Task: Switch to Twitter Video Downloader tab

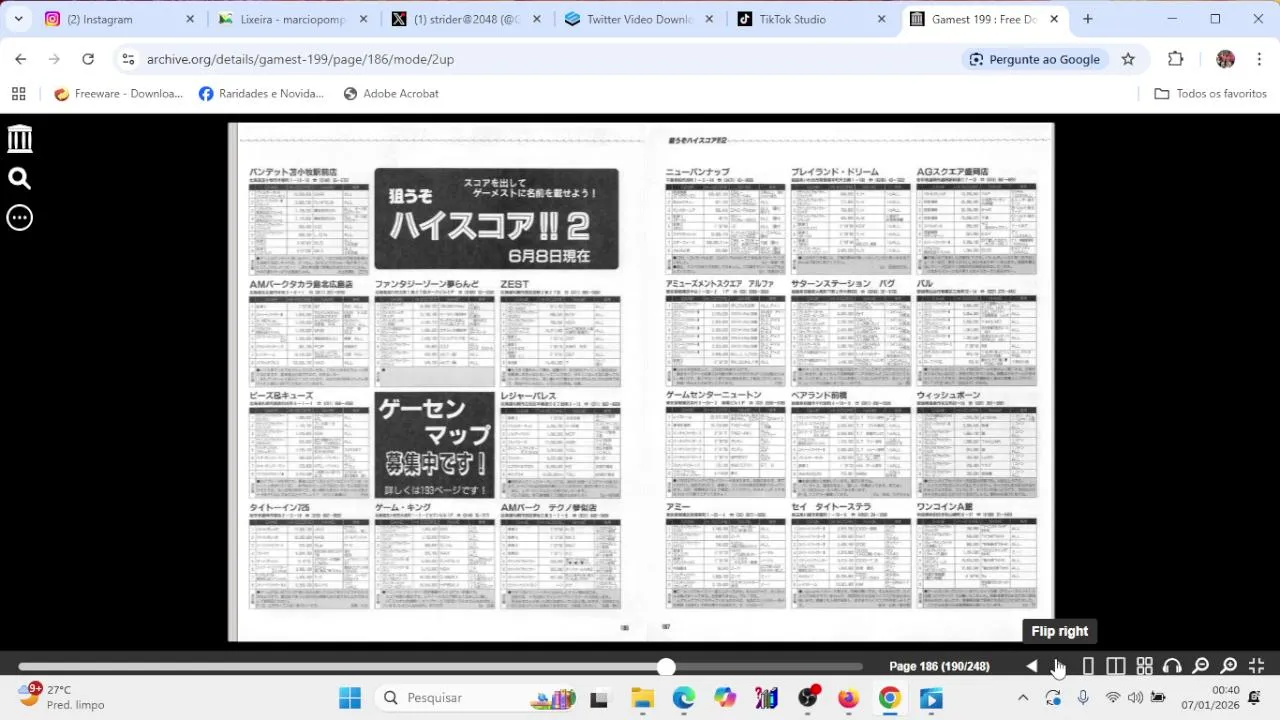Action: (x=639, y=19)
